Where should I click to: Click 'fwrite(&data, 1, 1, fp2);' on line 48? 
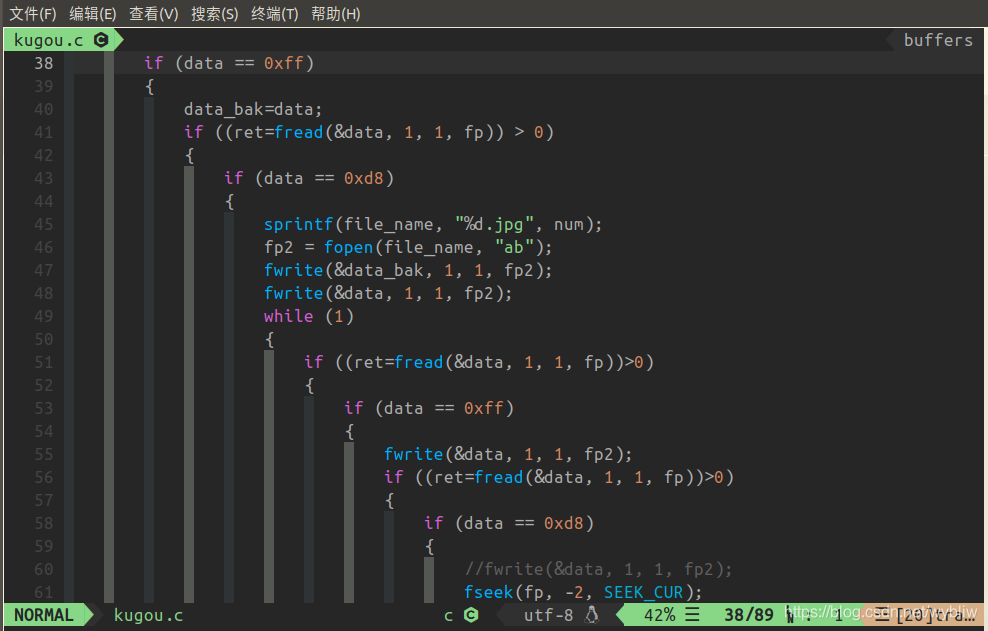(x=388, y=293)
